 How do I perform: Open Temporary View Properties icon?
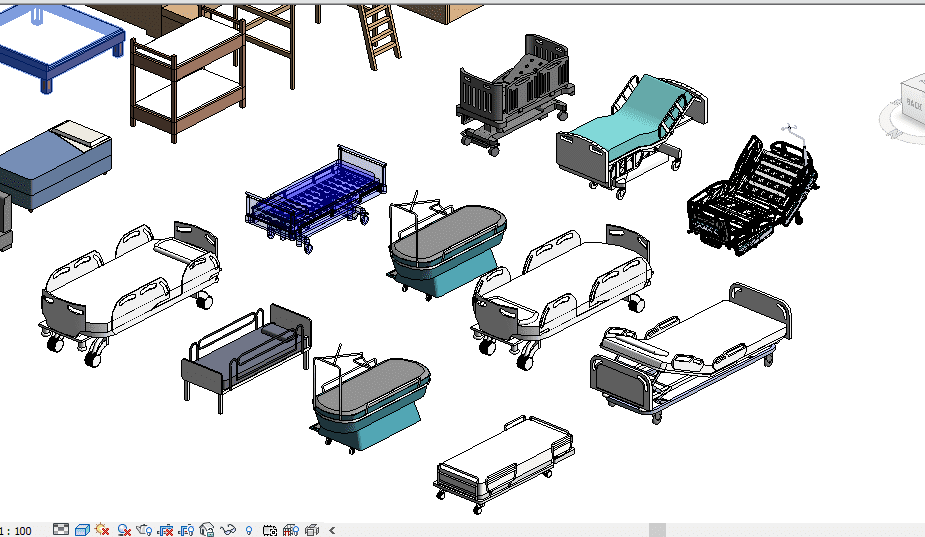[270, 530]
